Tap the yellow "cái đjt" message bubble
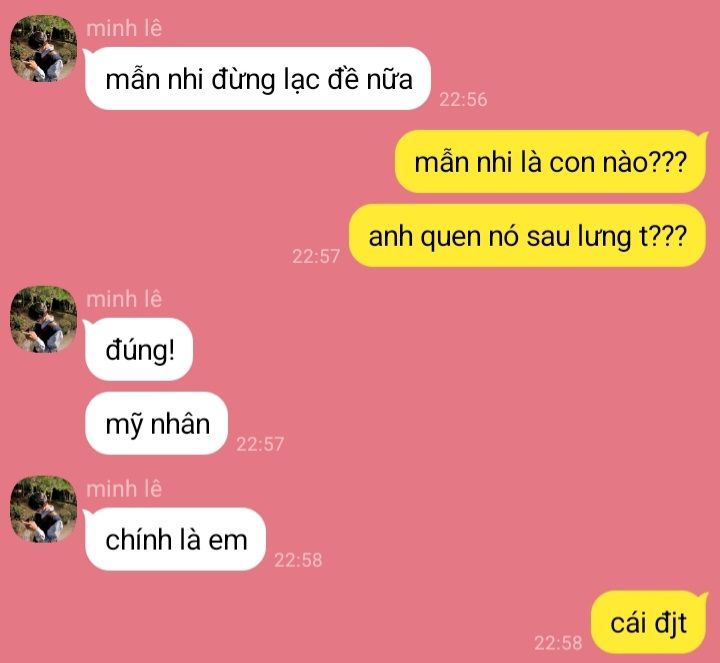This screenshot has width=720, height=663. (648, 622)
